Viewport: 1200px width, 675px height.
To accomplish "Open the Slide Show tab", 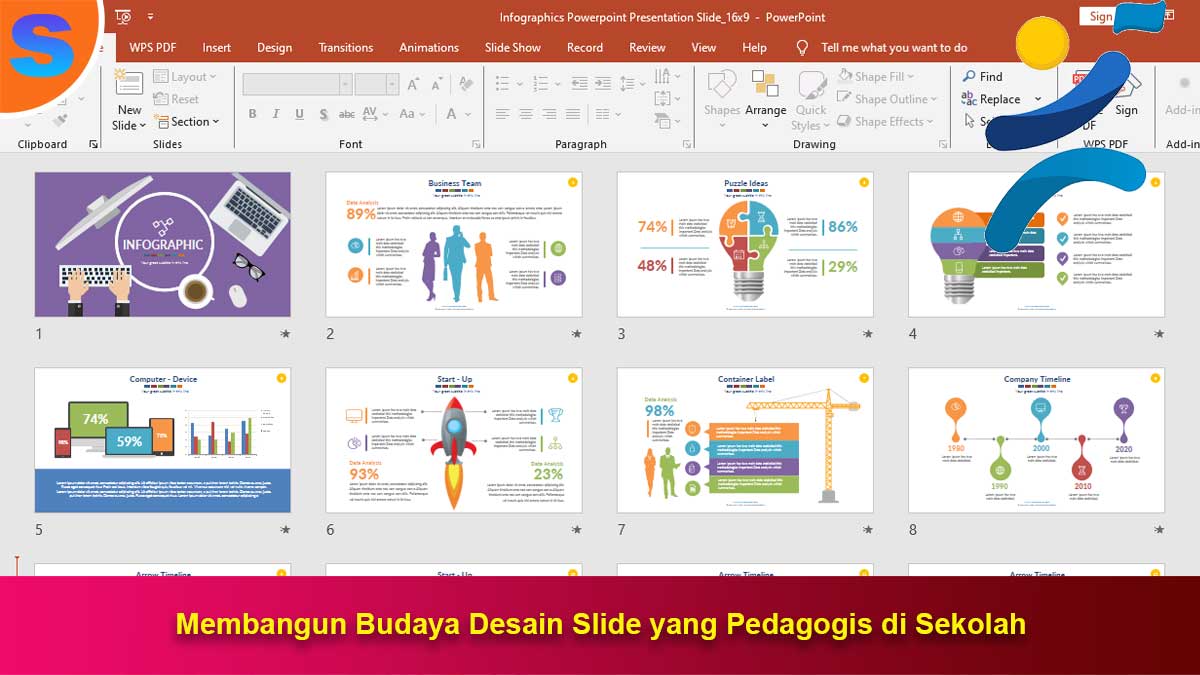I will 512,47.
